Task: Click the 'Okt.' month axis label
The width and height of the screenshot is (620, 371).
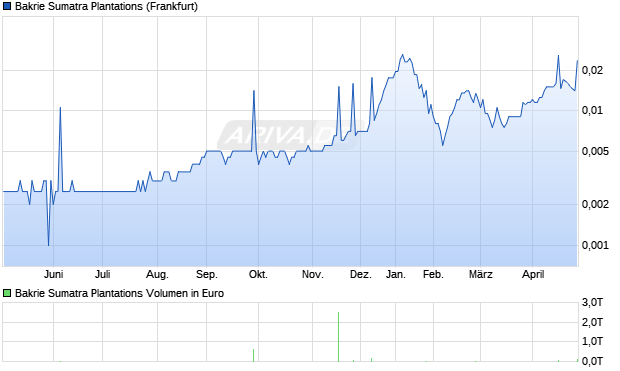Action: click(258, 274)
